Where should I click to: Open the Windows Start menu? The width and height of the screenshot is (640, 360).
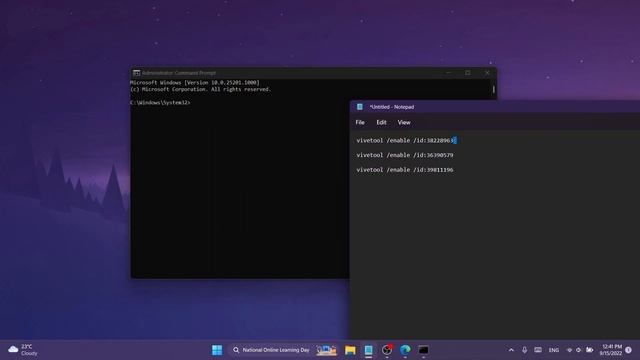217,350
